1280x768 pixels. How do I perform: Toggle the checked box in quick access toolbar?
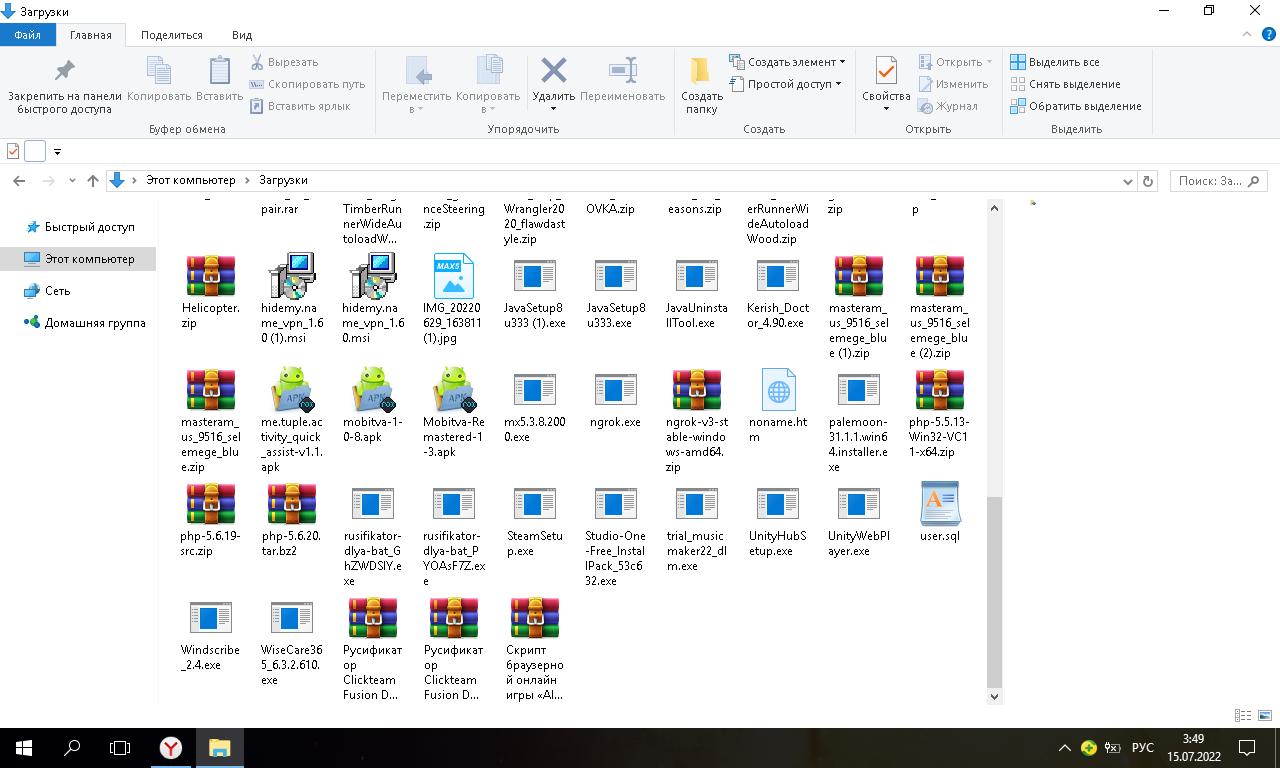(x=13, y=151)
